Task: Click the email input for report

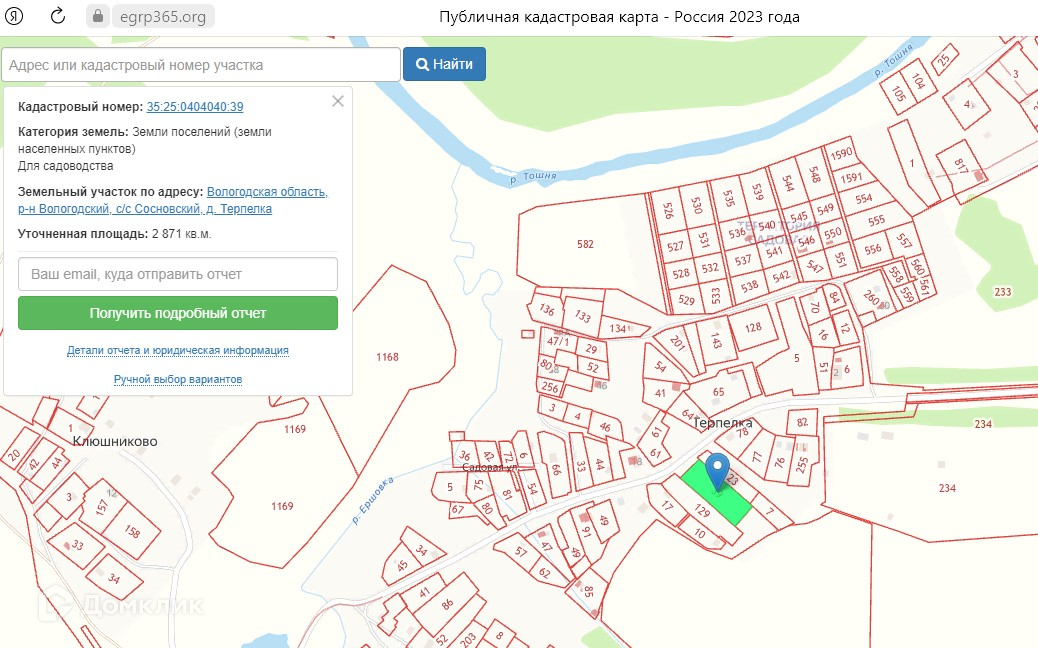Action: [x=178, y=274]
